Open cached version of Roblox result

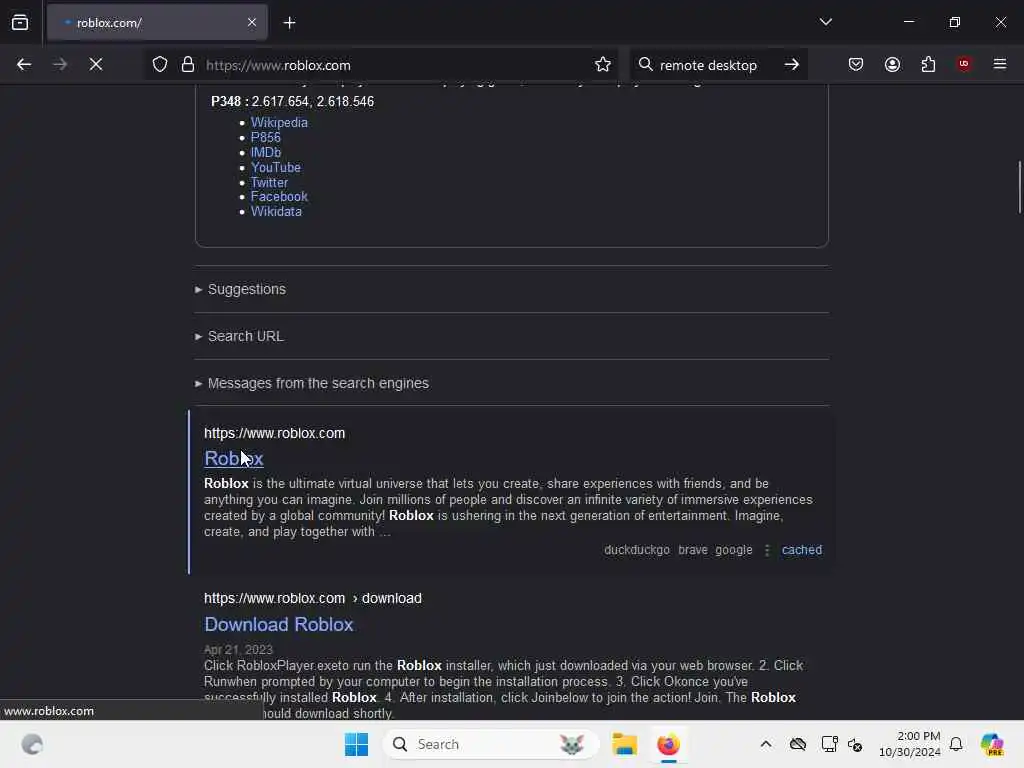pyautogui.click(x=802, y=550)
